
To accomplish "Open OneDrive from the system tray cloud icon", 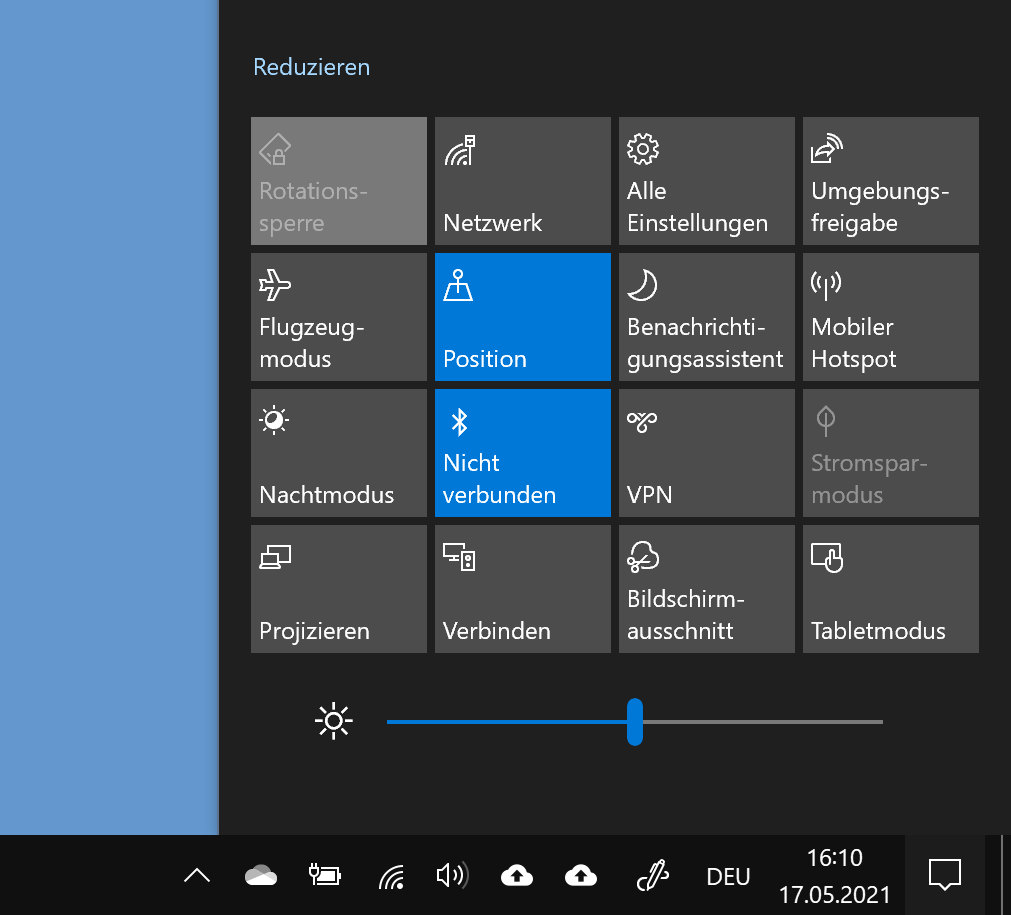I will pyautogui.click(x=261, y=876).
